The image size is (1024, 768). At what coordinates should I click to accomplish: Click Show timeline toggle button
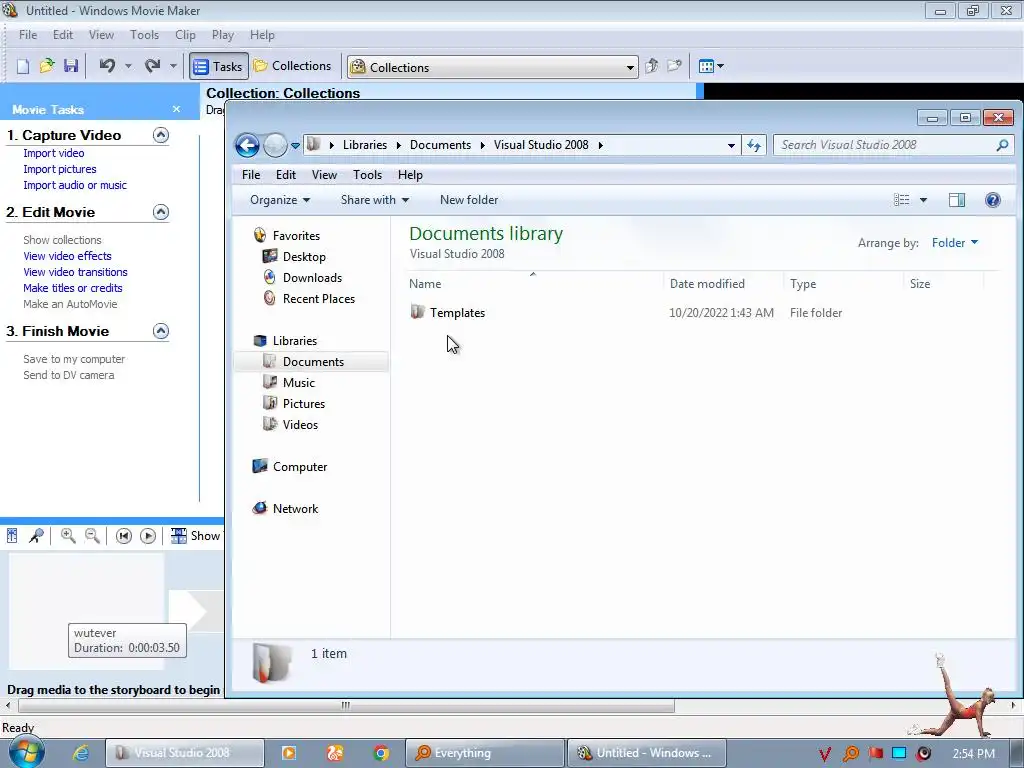(196, 536)
